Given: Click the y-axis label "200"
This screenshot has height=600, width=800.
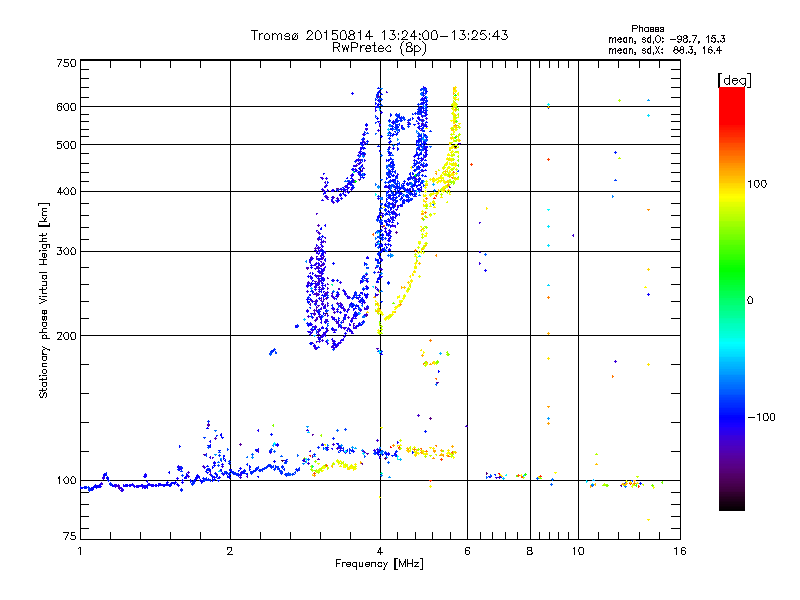Looking at the screenshot, I should [66, 335].
